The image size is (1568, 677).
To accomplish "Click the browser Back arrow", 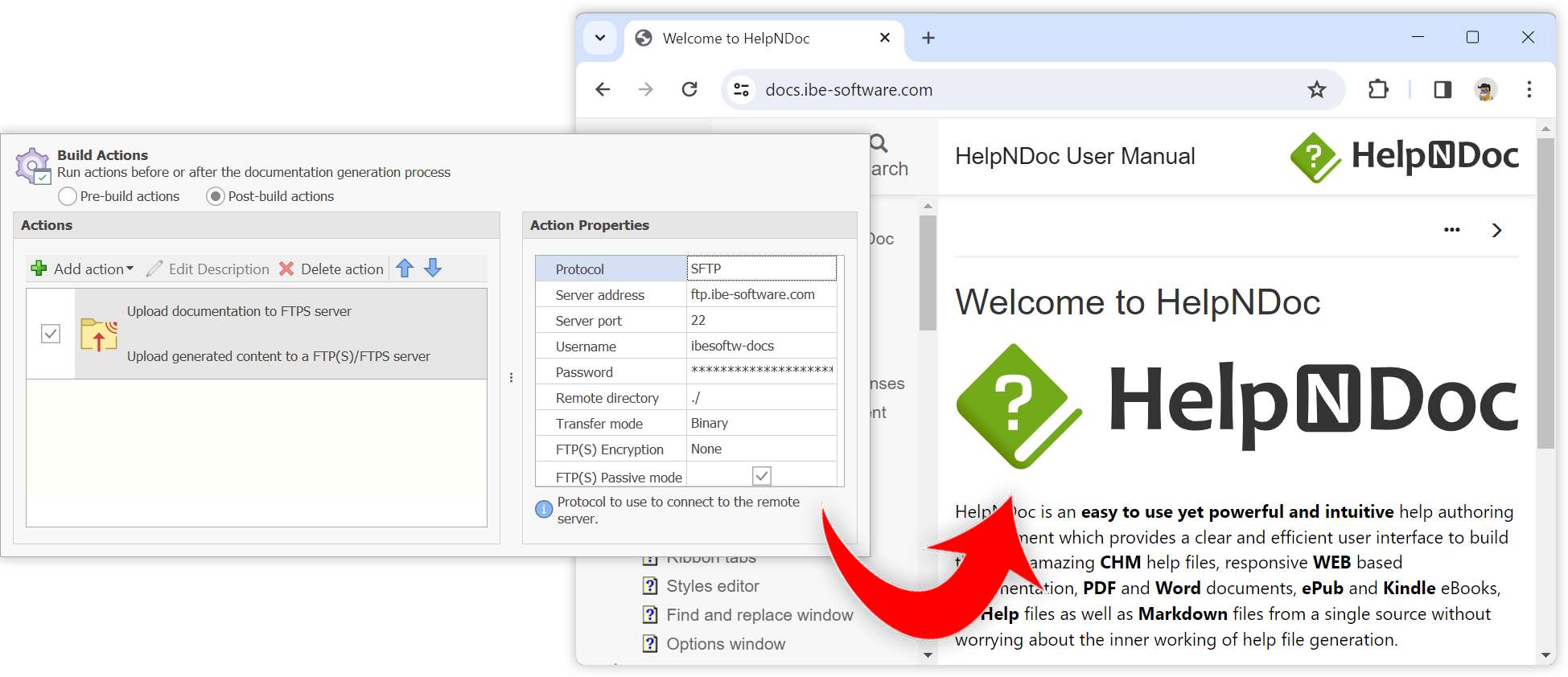I will point(603,89).
